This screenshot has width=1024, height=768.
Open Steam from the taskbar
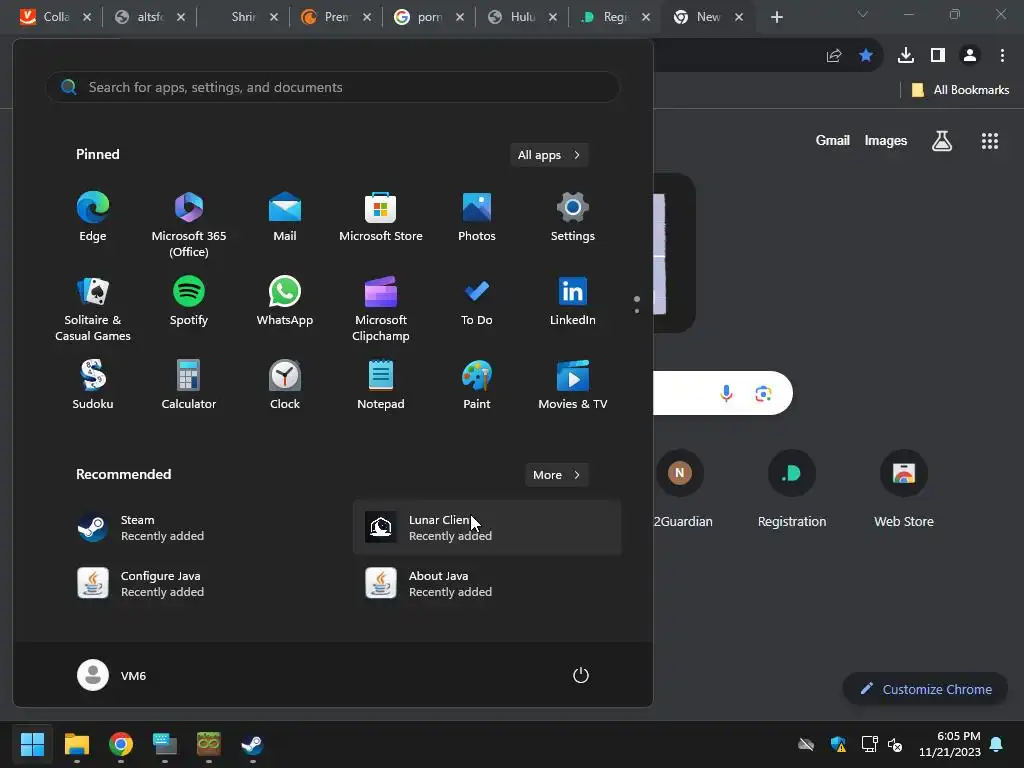tap(253, 744)
